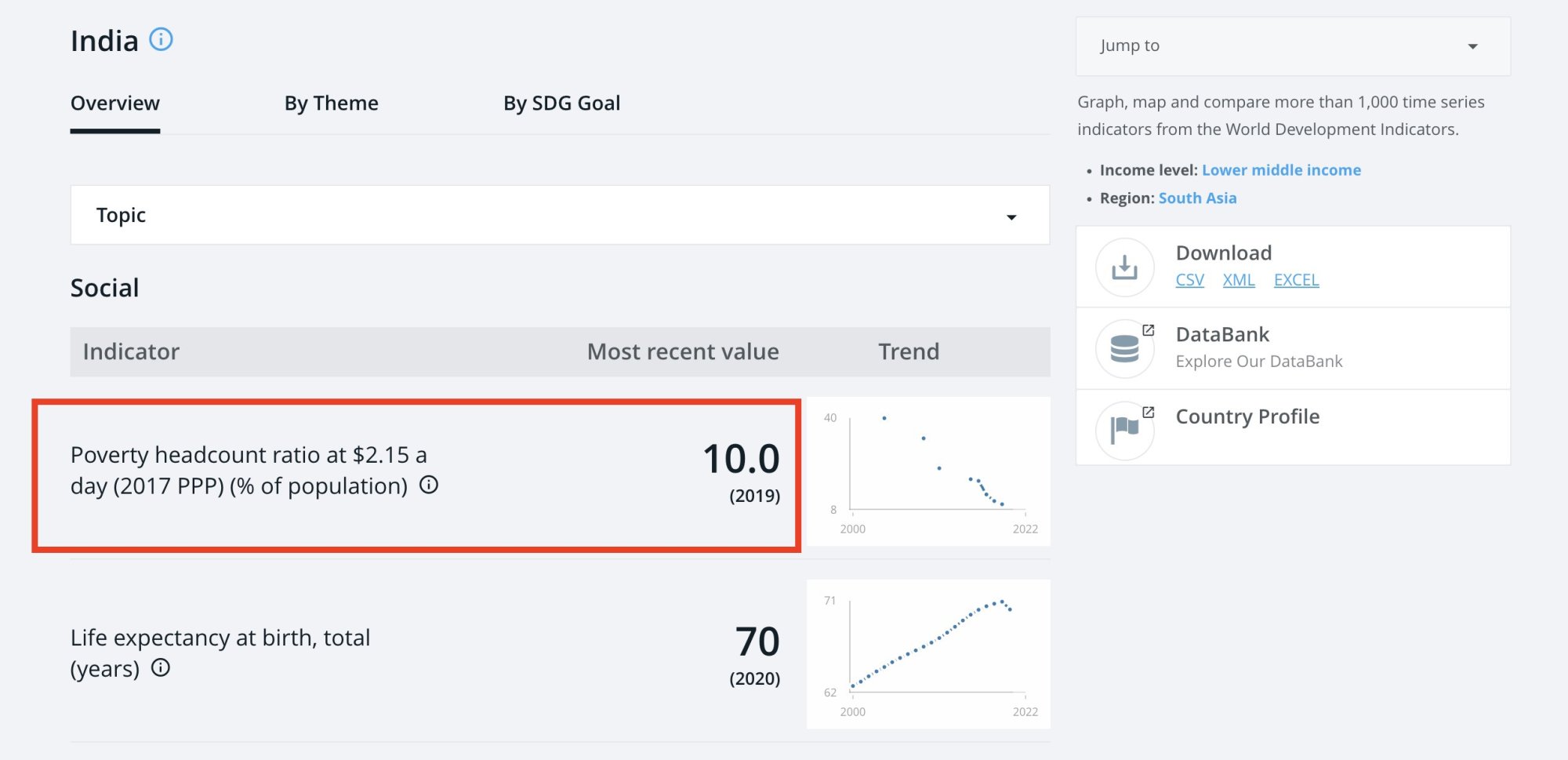Open info icon for Life expectancy at birth
This screenshot has width=1568, height=760.
pos(161,667)
